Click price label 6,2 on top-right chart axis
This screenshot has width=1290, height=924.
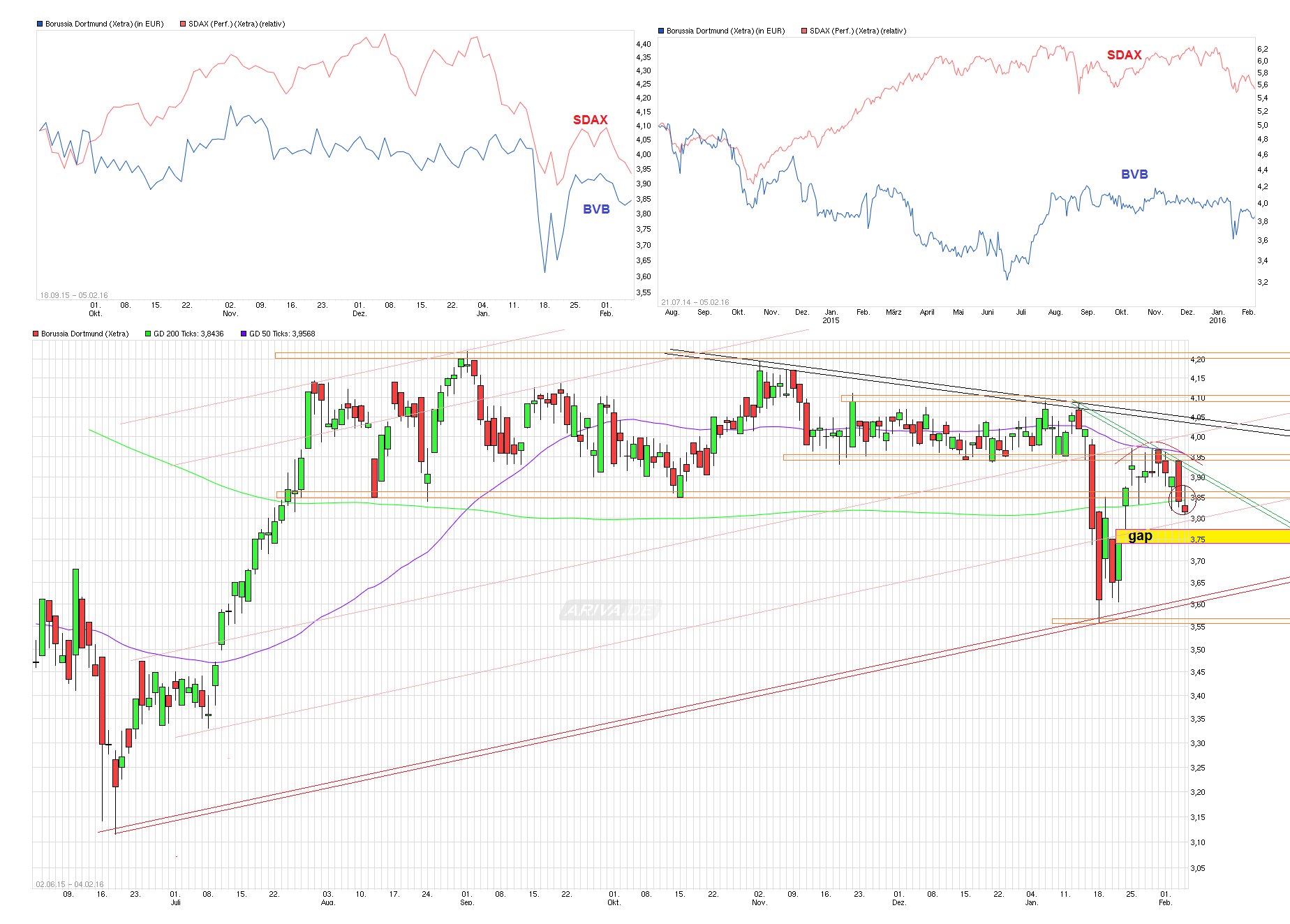pos(1263,49)
